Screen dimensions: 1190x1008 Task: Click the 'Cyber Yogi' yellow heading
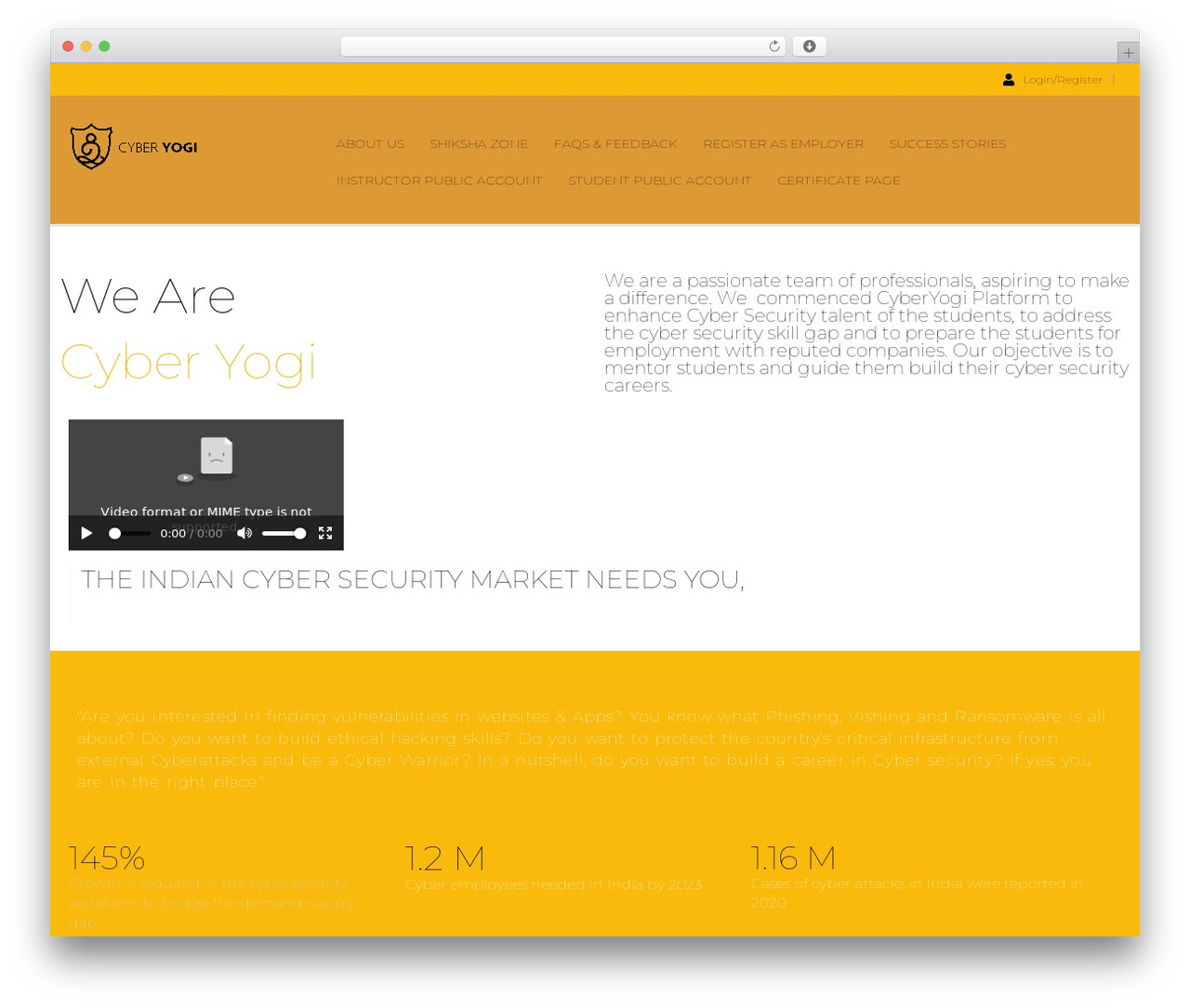pos(189,362)
